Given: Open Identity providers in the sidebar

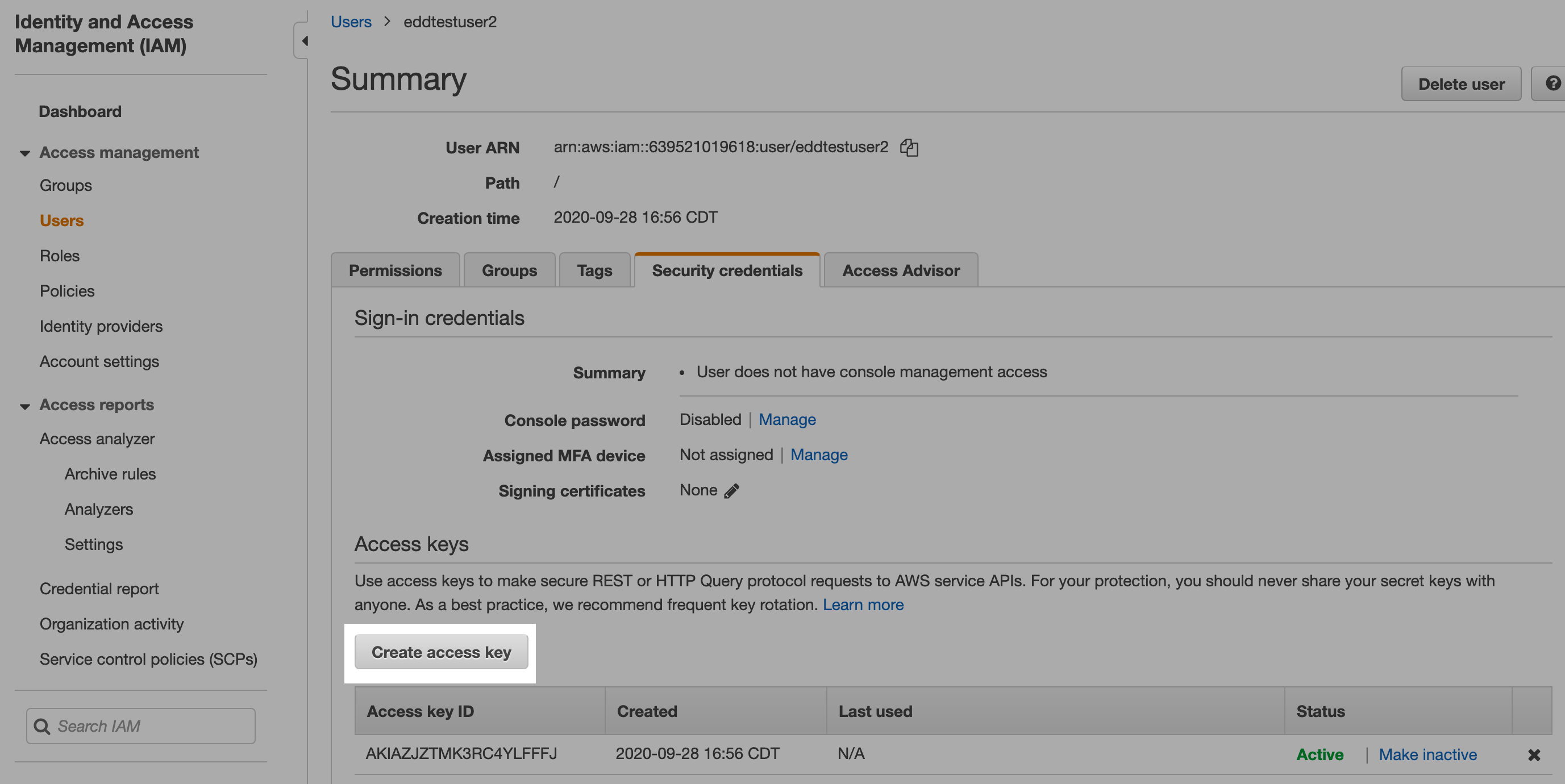Looking at the screenshot, I should point(101,326).
